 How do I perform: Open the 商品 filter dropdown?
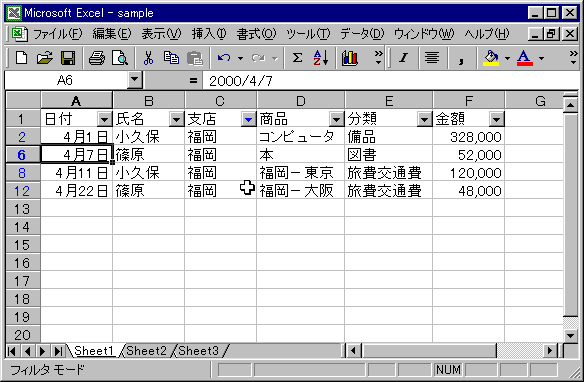[336, 119]
